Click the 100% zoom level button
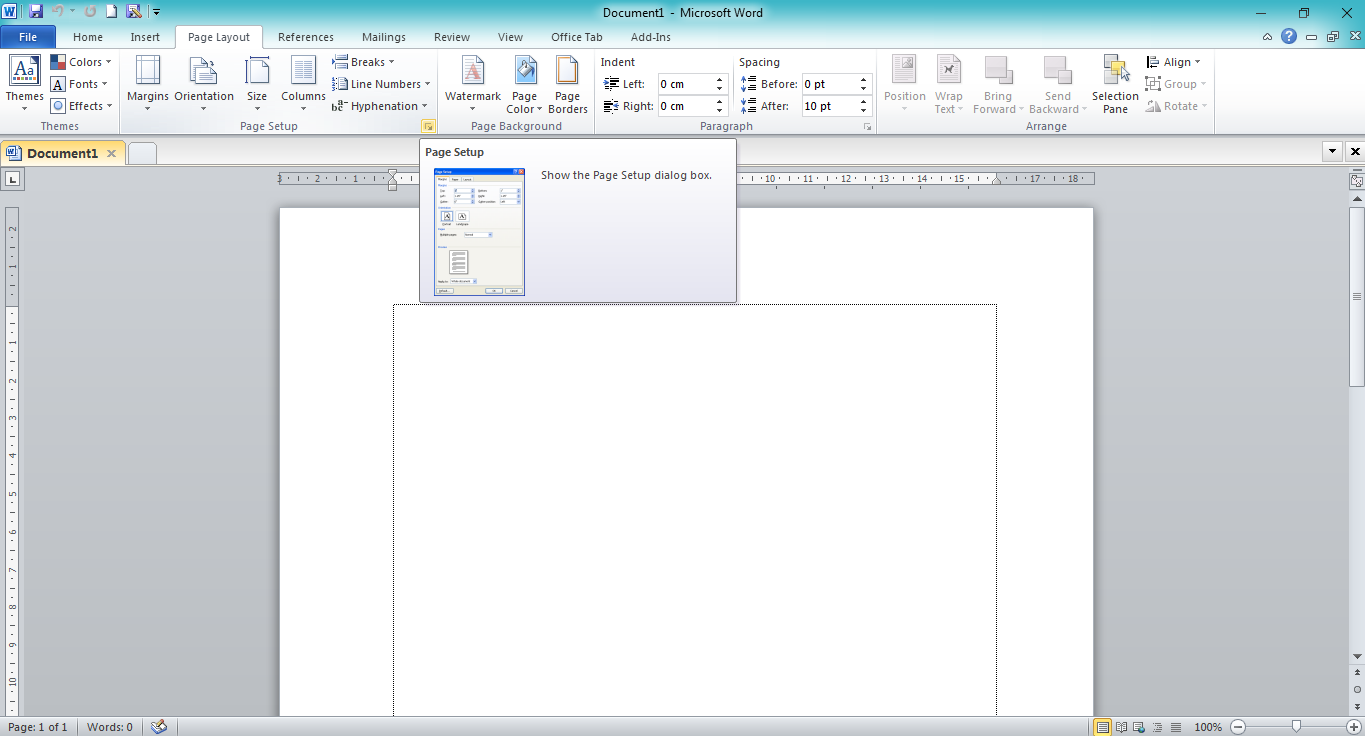The image size is (1365, 736). point(1208,727)
